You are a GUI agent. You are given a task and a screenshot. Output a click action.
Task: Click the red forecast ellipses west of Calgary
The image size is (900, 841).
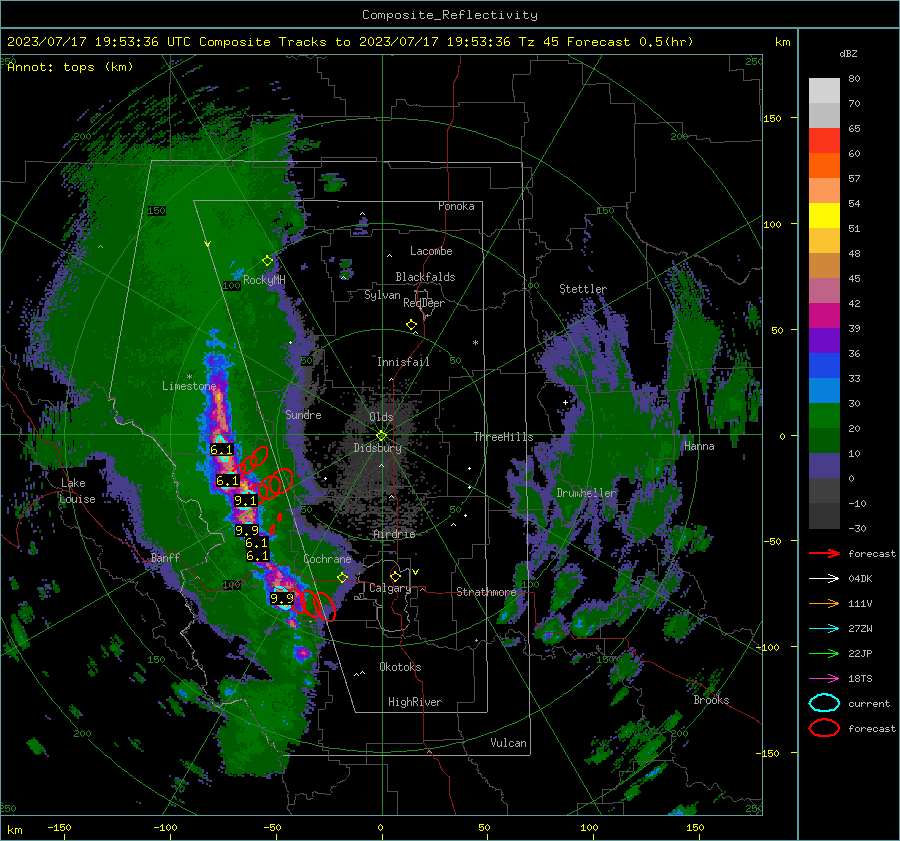pos(316,604)
